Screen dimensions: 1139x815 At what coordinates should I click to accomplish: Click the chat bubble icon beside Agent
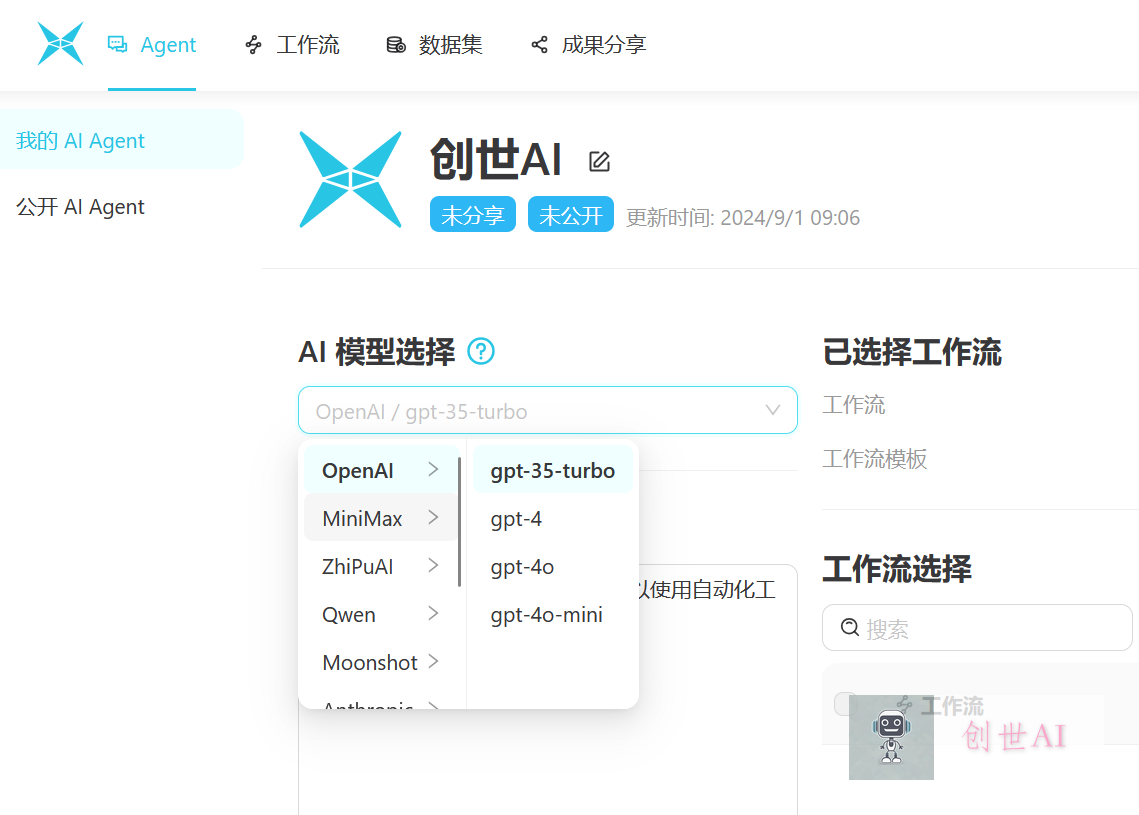click(x=117, y=44)
